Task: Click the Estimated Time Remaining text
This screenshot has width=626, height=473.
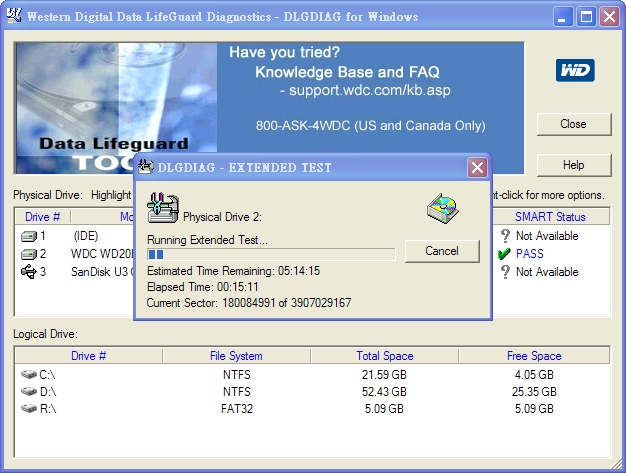Action: pyautogui.click(x=234, y=271)
